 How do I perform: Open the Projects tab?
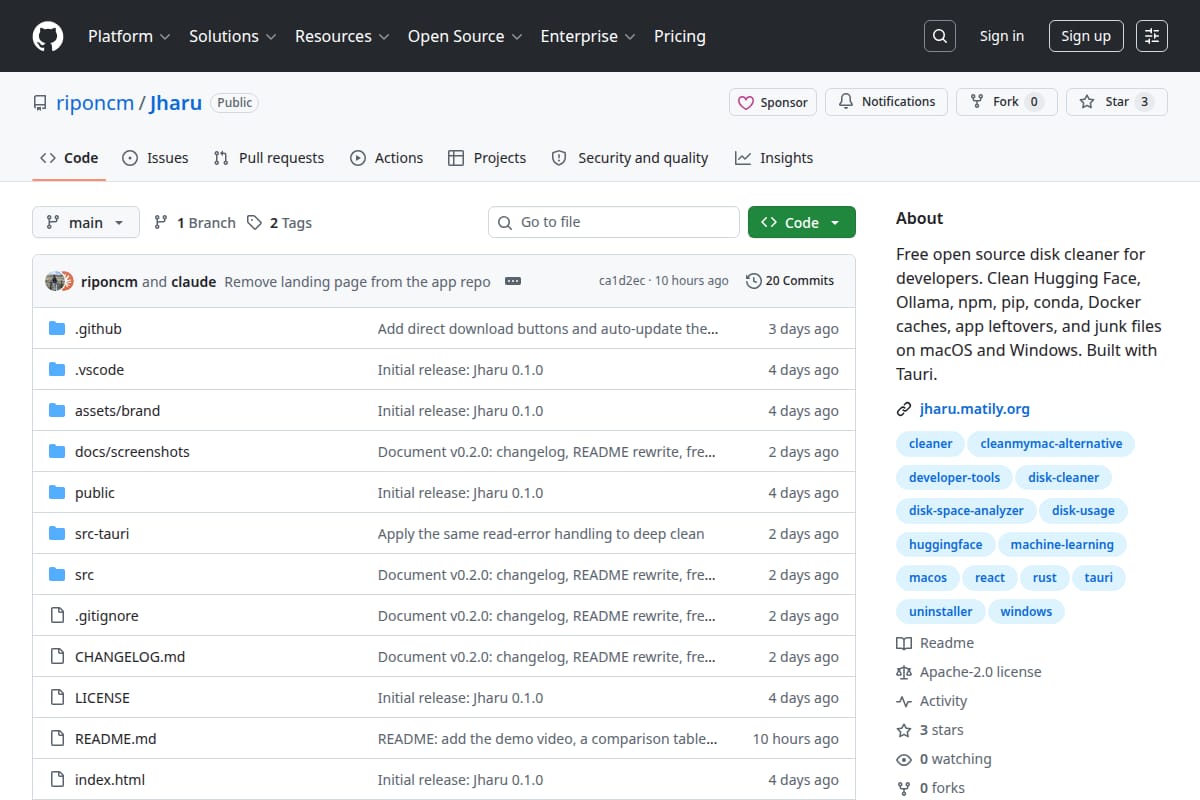(x=487, y=158)
